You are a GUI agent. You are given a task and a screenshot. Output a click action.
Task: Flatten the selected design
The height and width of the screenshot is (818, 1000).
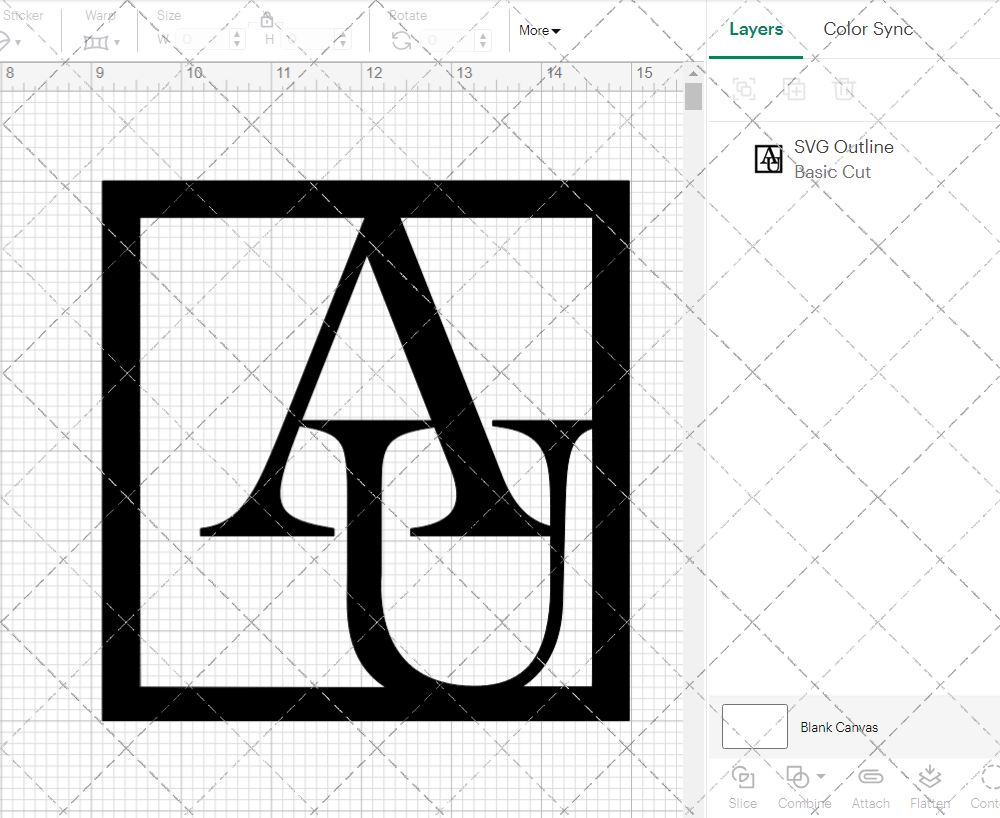tap(930, 785)
